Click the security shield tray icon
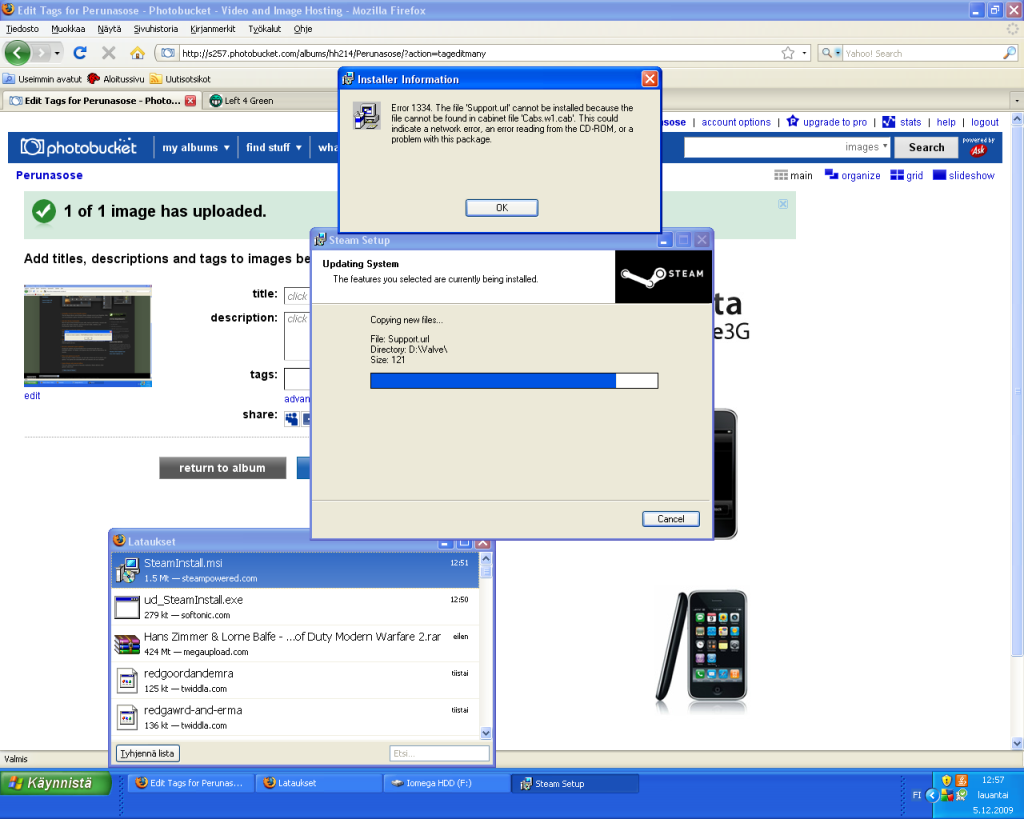Viewport: 1024px width, 819px height. coord(946,780)
